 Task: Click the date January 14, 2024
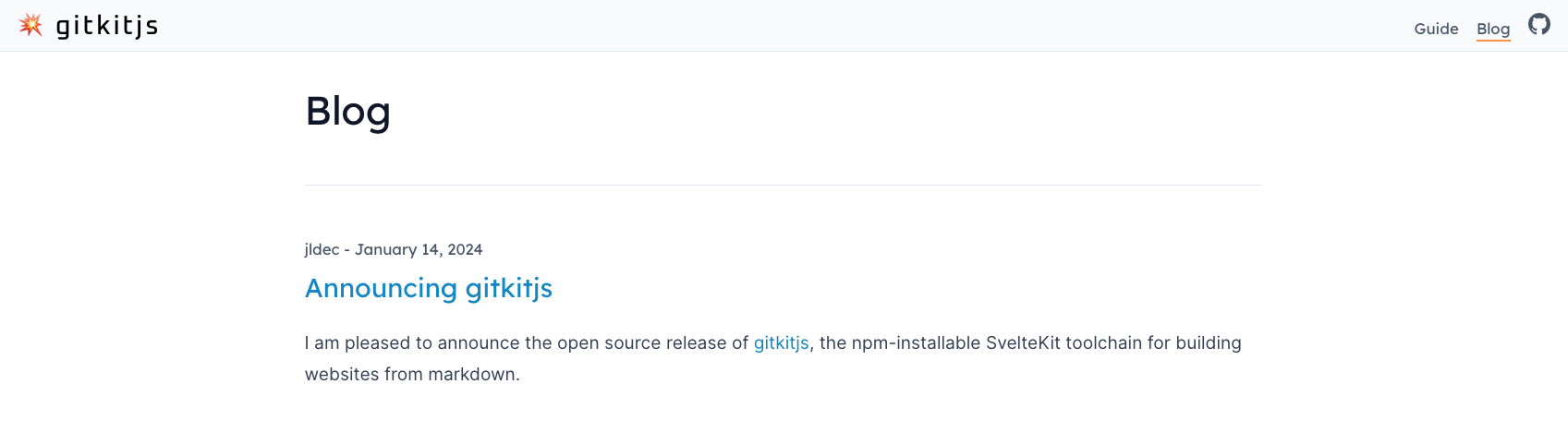pos(419,249)
